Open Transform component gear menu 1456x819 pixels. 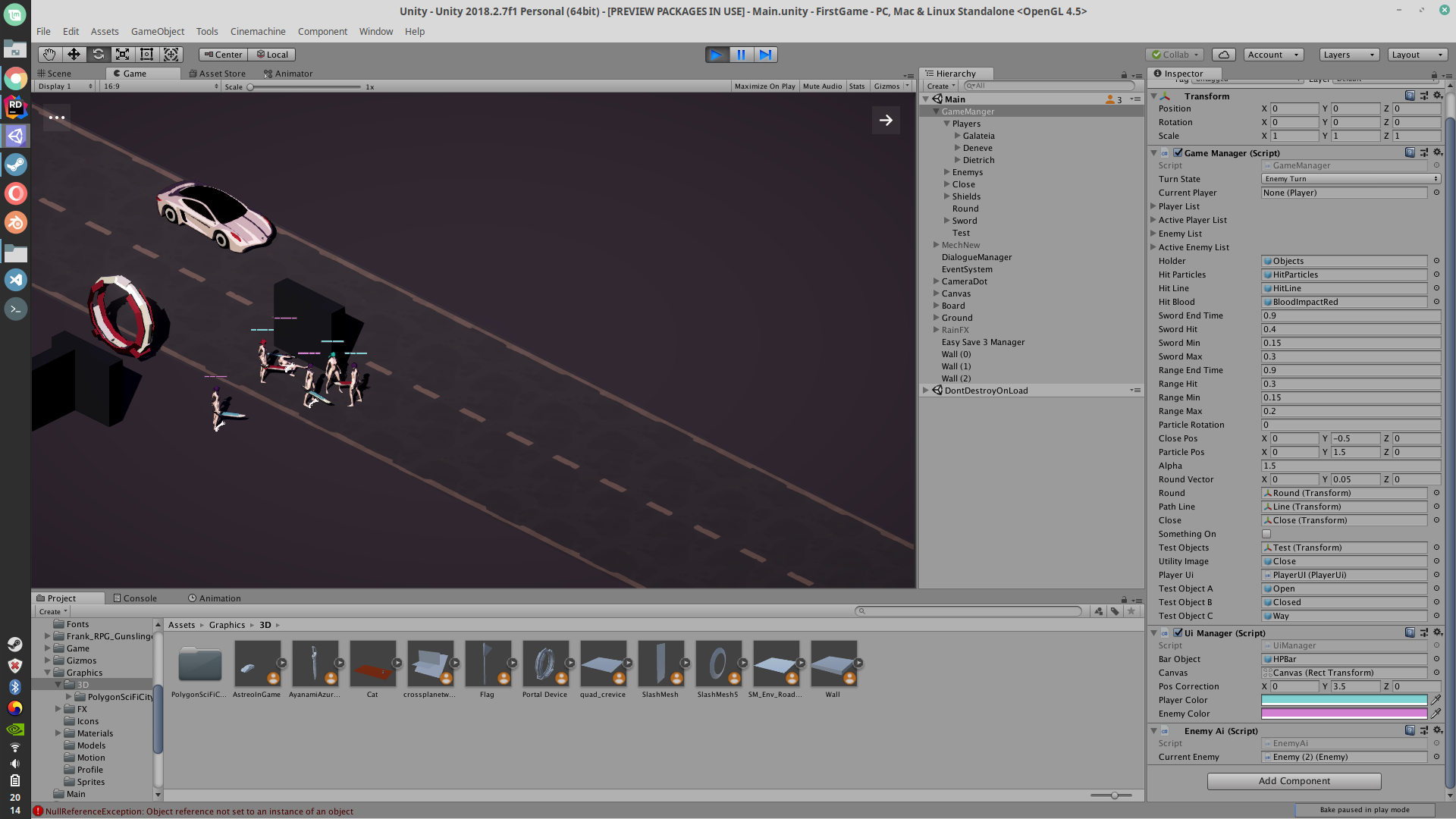(1437, 96)
